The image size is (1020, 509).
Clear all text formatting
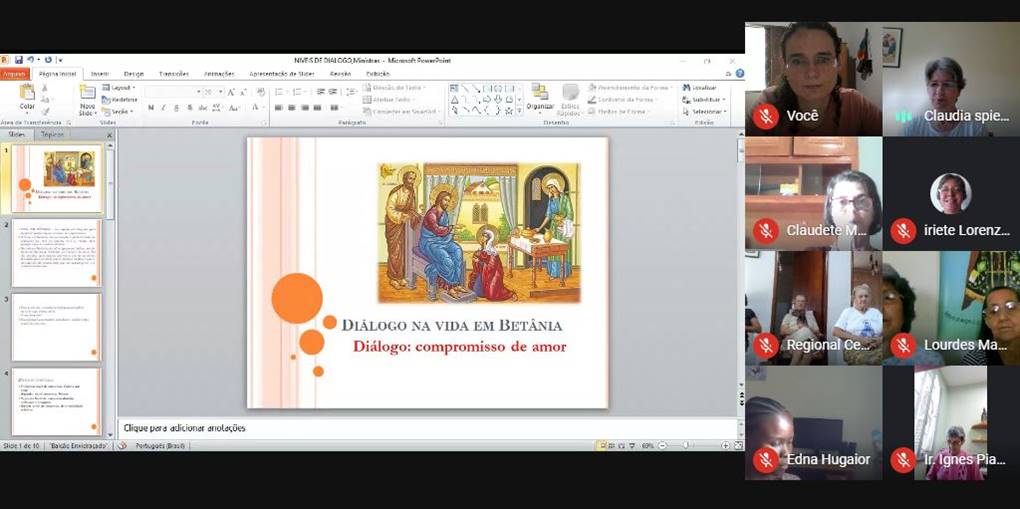pos(261,92)
